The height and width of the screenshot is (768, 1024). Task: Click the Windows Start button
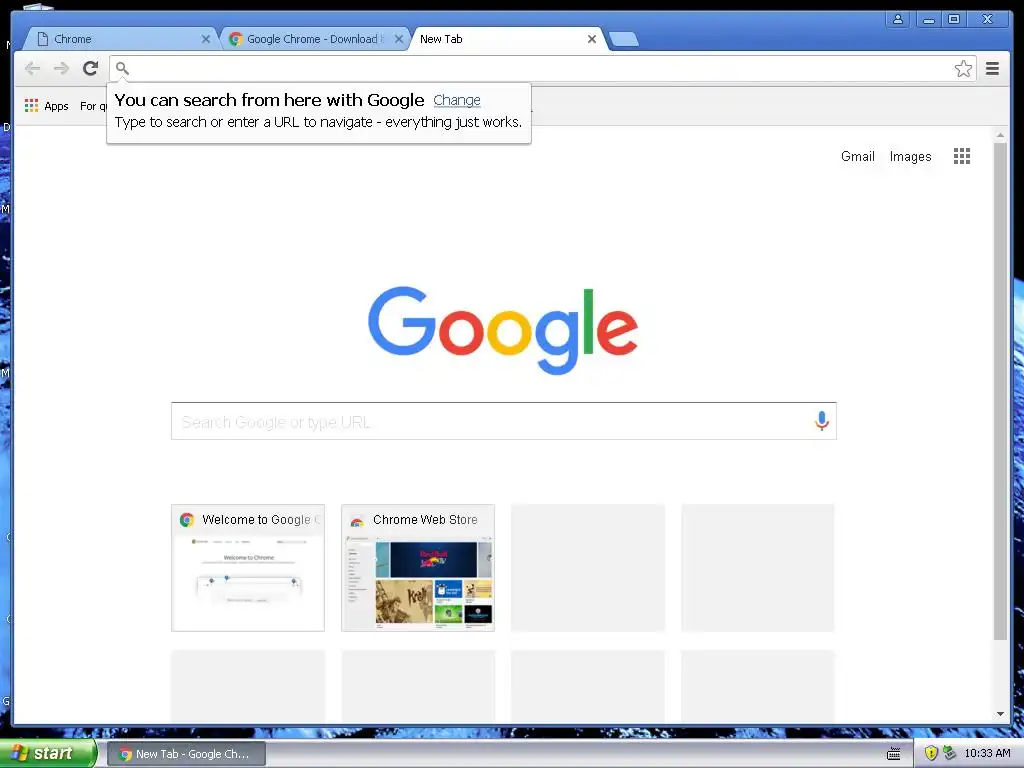(x=48, y=753)
